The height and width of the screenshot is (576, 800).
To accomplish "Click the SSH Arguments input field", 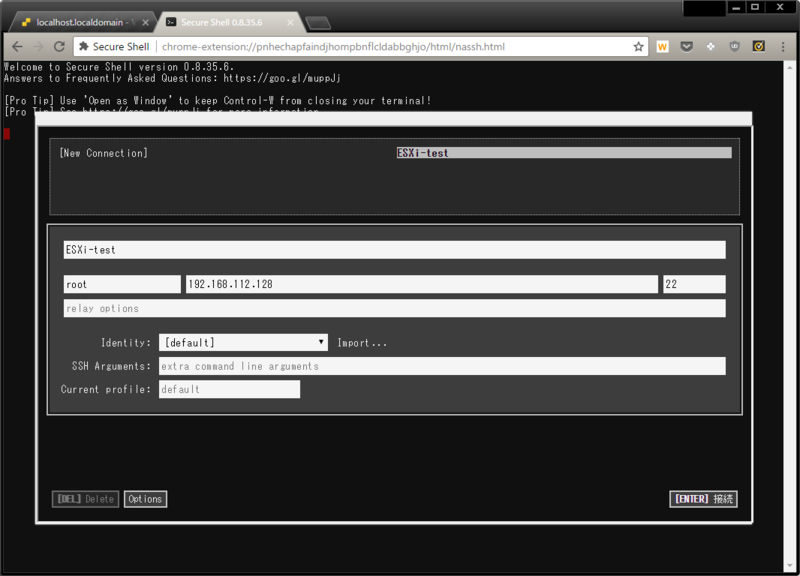I will click(442, 366).
